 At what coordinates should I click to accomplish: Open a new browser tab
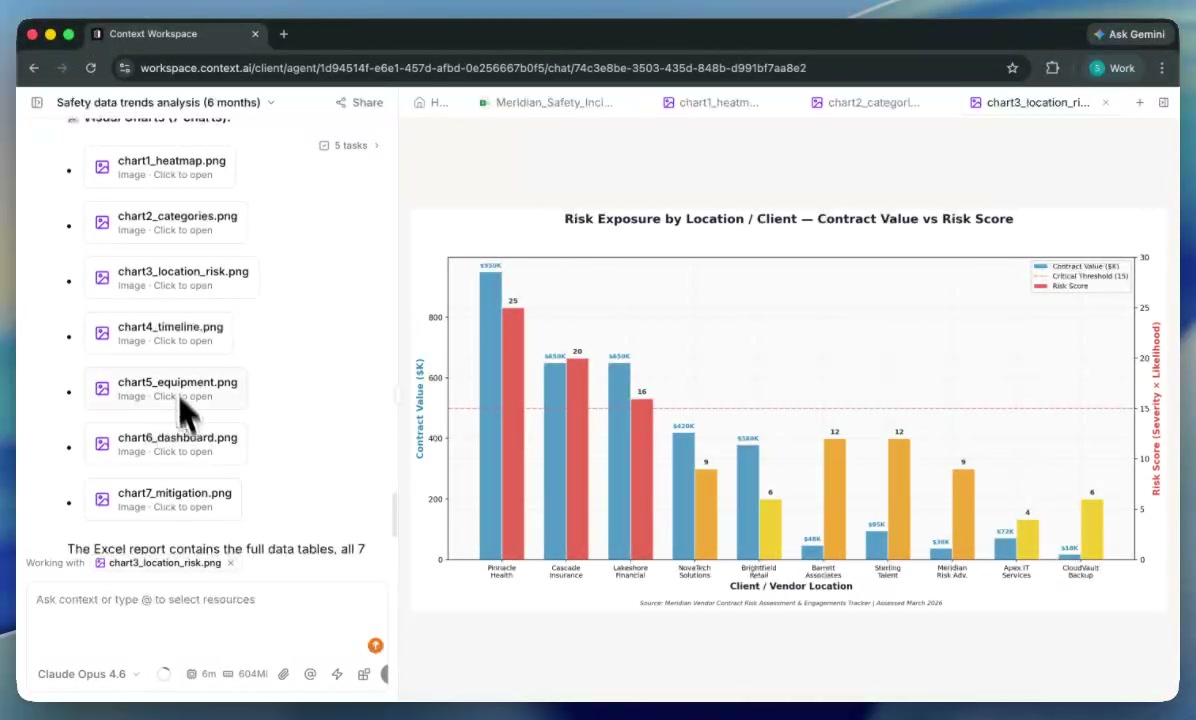[x=284, y=34]
